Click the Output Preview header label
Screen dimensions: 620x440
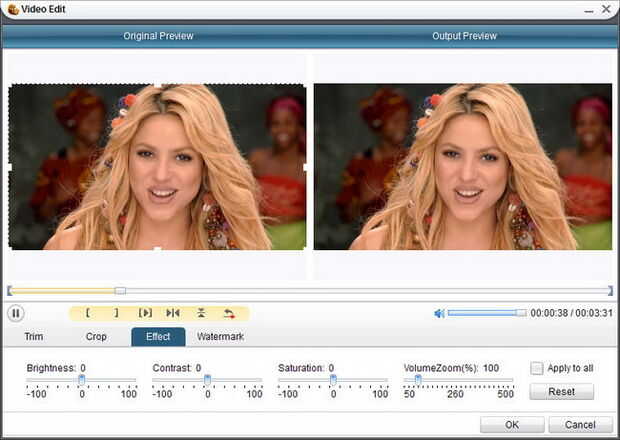[464, 36]
